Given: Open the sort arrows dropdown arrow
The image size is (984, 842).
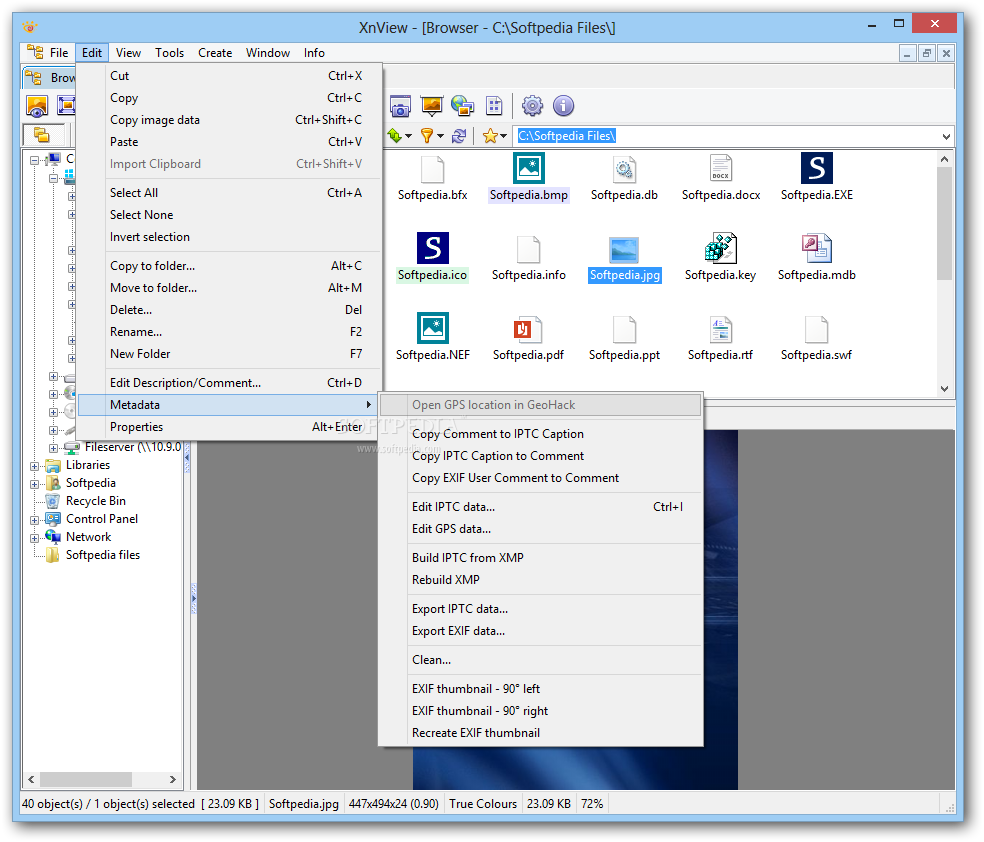Looking at the screenshot, I should point(409,136).
